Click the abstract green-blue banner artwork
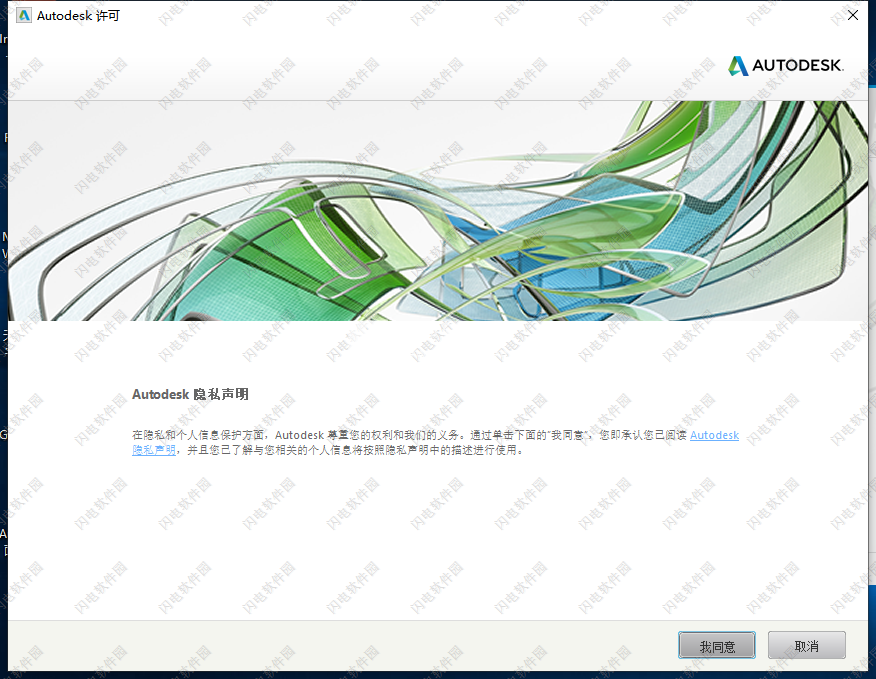The width and height of the screenshot is (876, 679). pos(438,211)
